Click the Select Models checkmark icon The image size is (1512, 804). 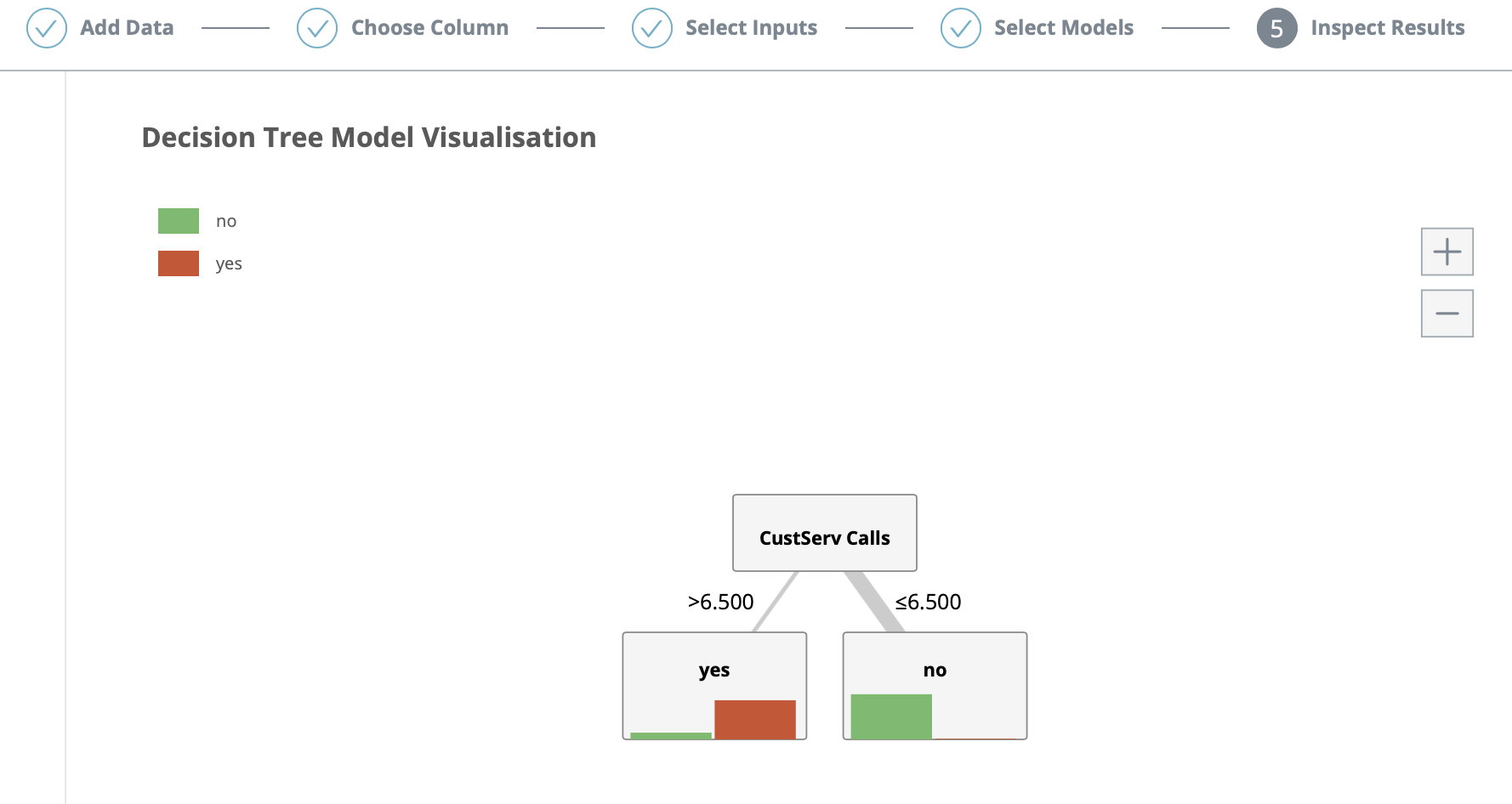(x=961, y=28)
